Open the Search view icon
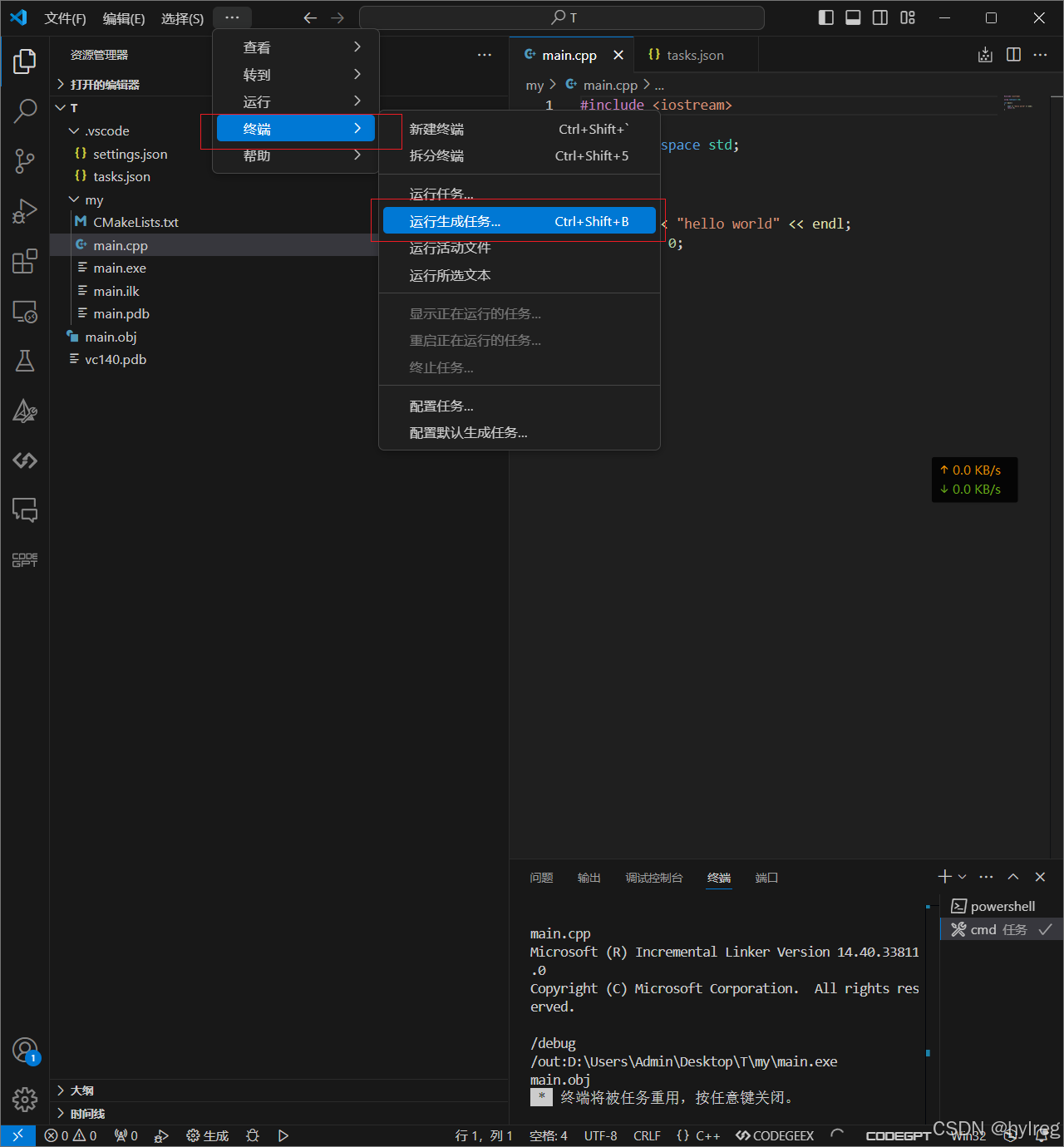The width and height of the screenshot is (1064, 1147). click(25, 111)
